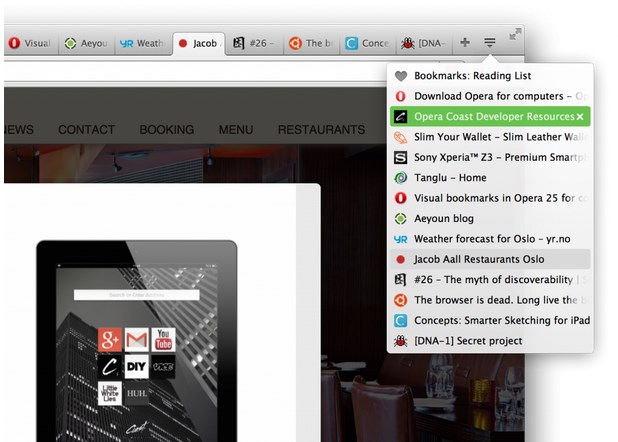Screen dimensions: 618x442
Task: Select The browser is dead entry
Action: pos(490,300)
